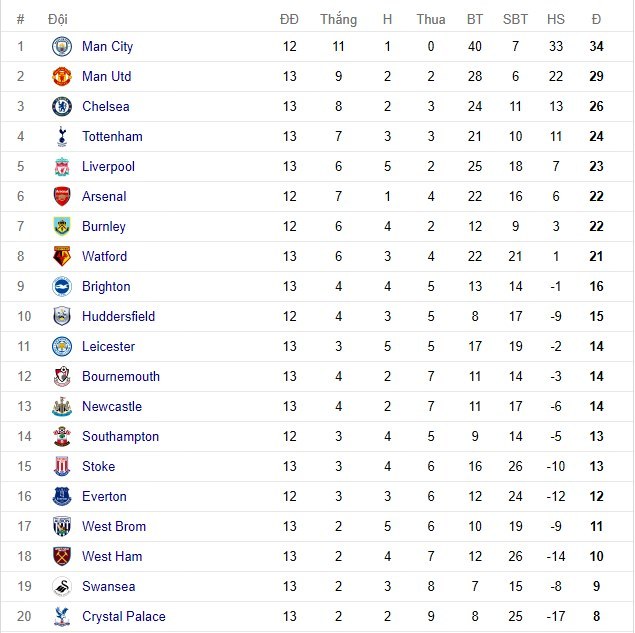Click the Watford club crest
Viewport: 635px width, 633px height.
[x=63, y=257]
